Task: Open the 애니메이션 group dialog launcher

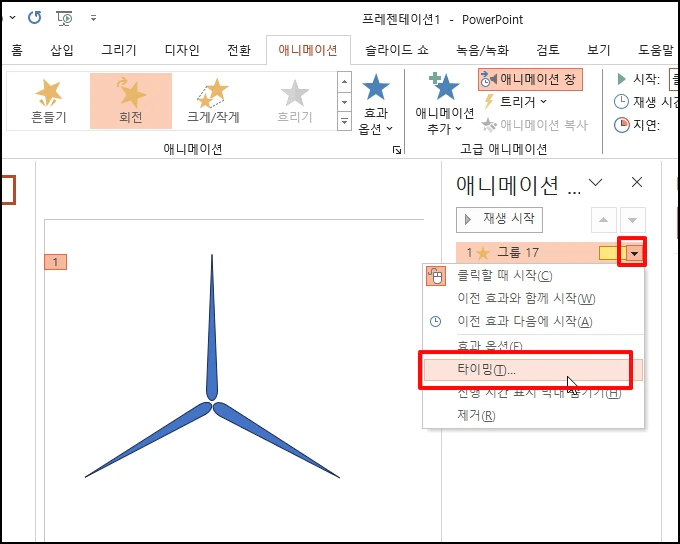Action: click(397, 150)
